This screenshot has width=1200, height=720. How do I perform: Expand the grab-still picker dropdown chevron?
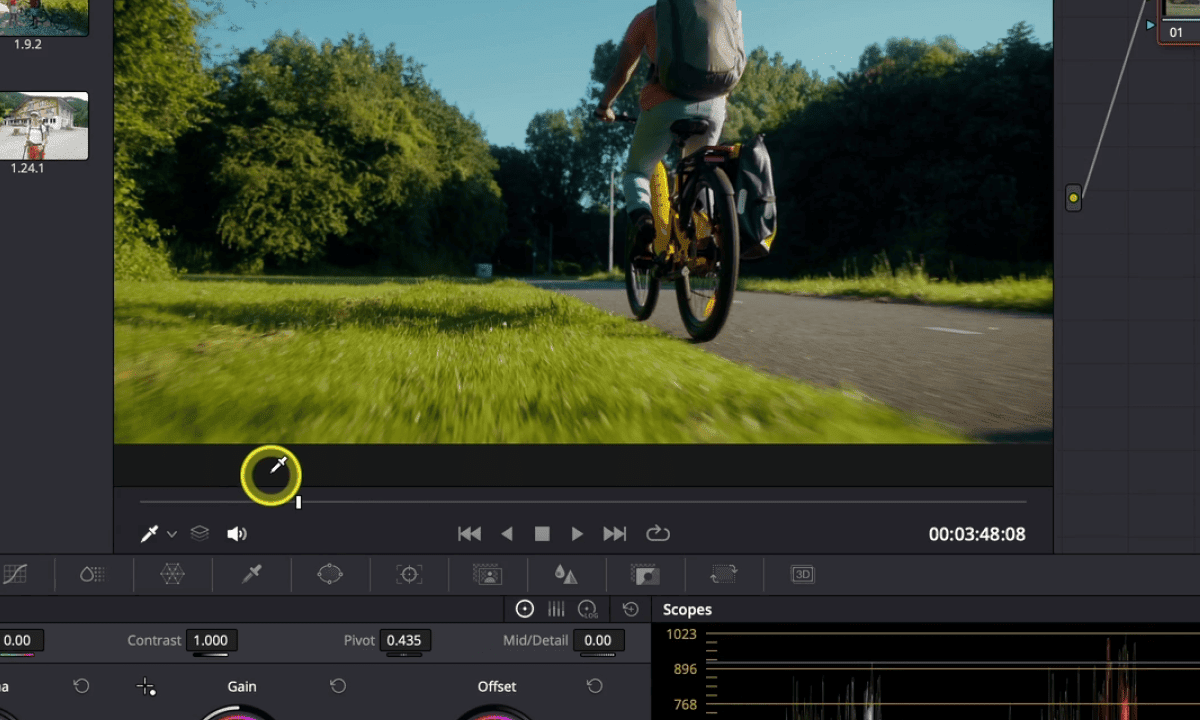click(x=170, y=533)
